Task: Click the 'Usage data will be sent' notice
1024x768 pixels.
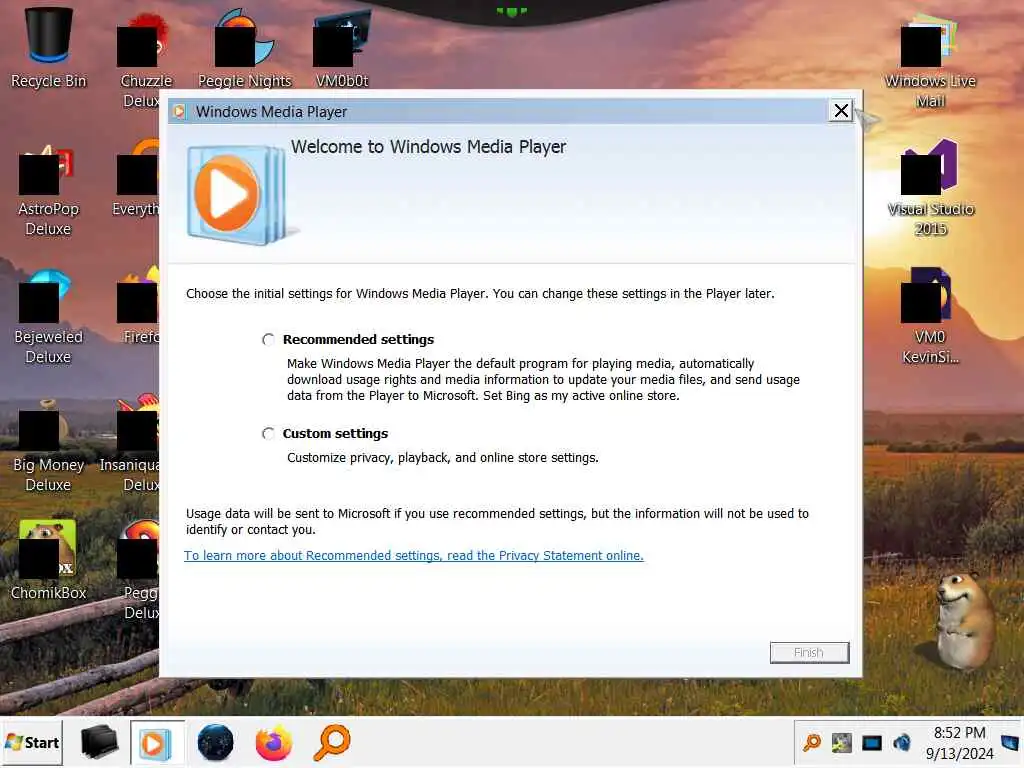Action: tap(497, 522)
